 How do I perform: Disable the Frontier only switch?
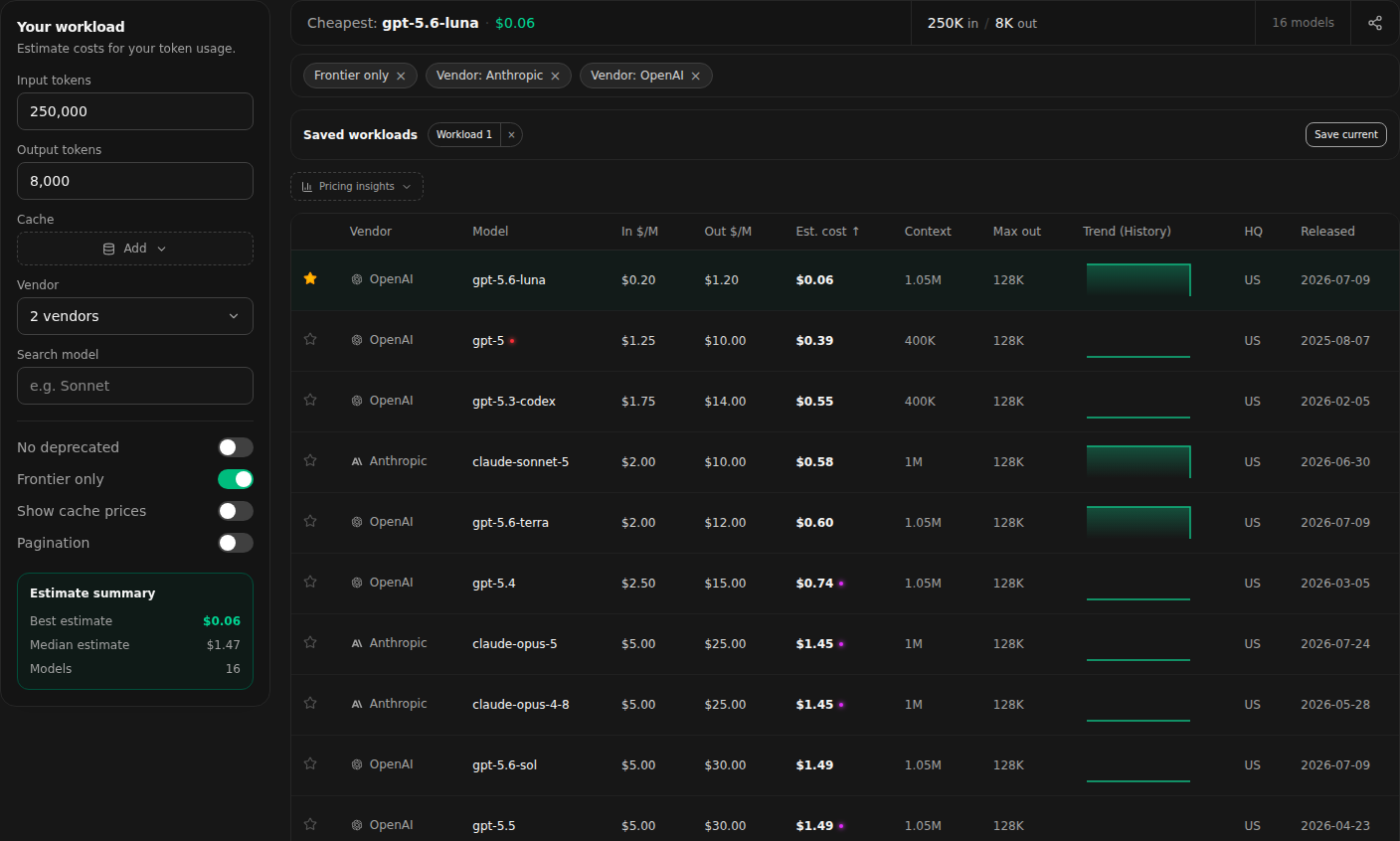[236, 479]
